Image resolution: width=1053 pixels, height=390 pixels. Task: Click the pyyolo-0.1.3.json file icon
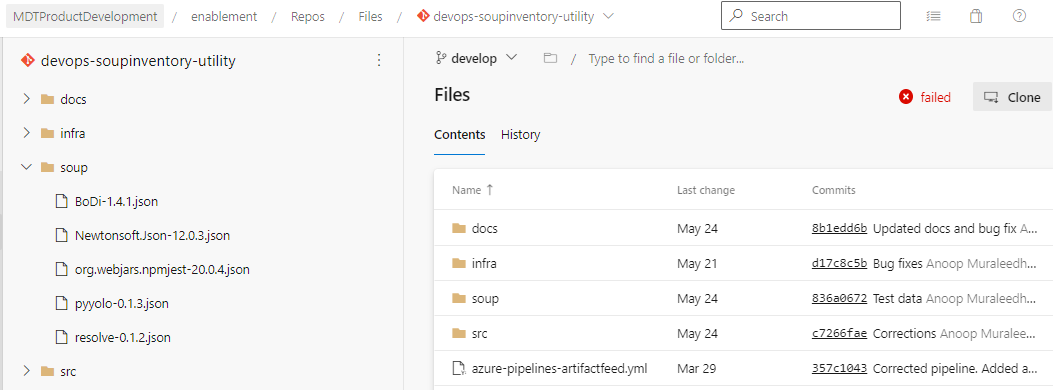pyautogui.click(x=62, y=303)
